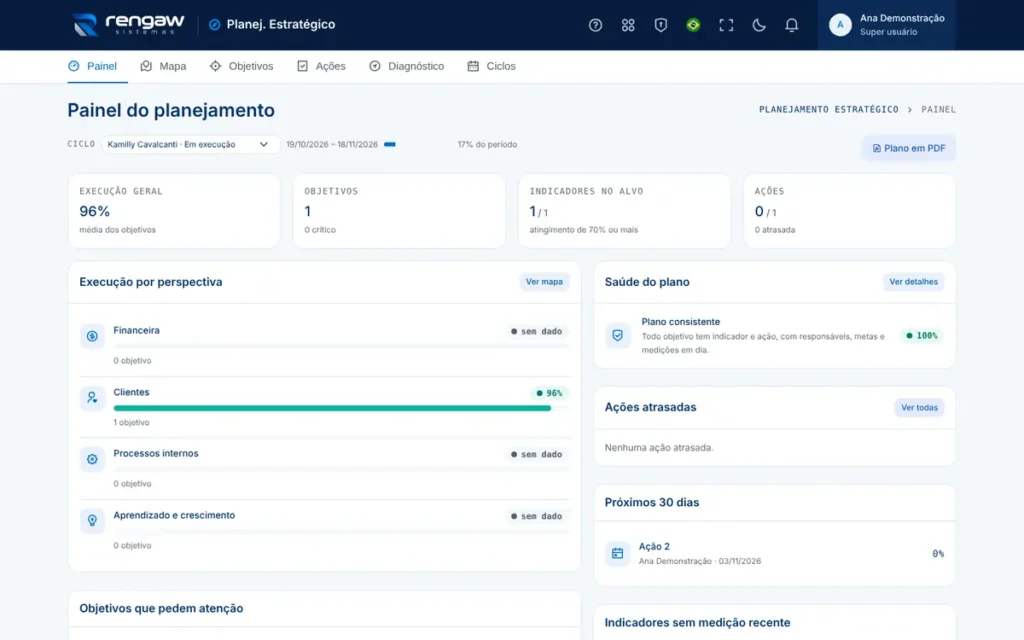Click the Clientes 96% status badge

pos(549,393)
